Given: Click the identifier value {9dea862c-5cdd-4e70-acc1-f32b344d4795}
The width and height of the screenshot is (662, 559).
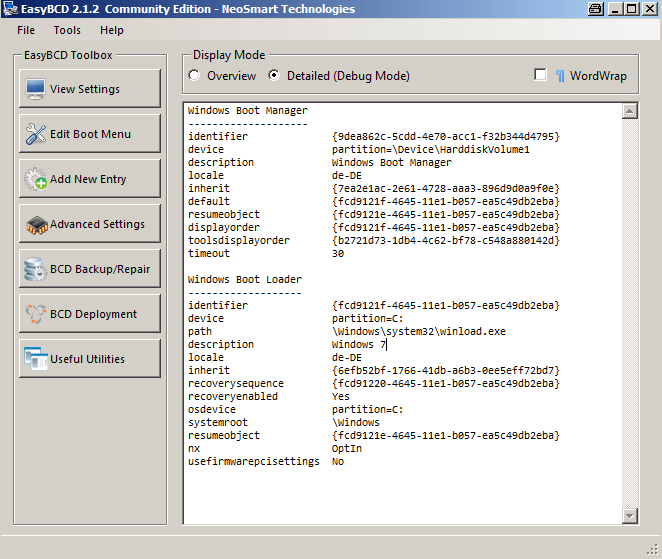Looking at the screenshot, I should (x=446, y=136).
